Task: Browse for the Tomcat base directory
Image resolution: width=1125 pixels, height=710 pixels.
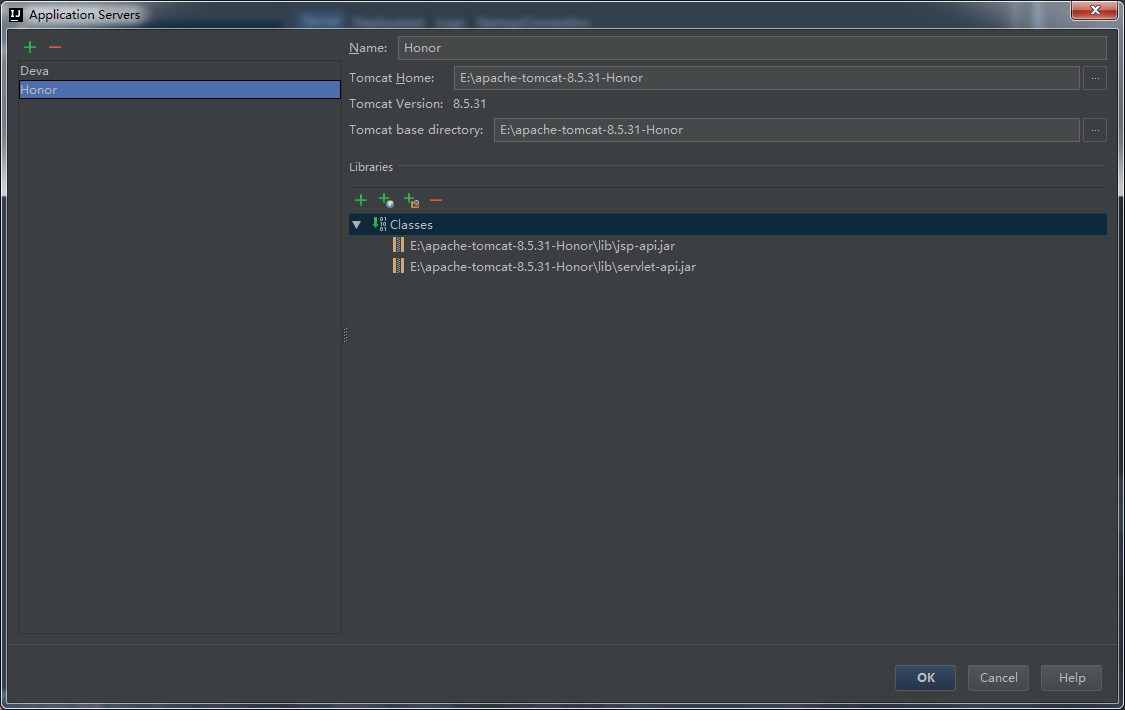Action: [1094, 129]
